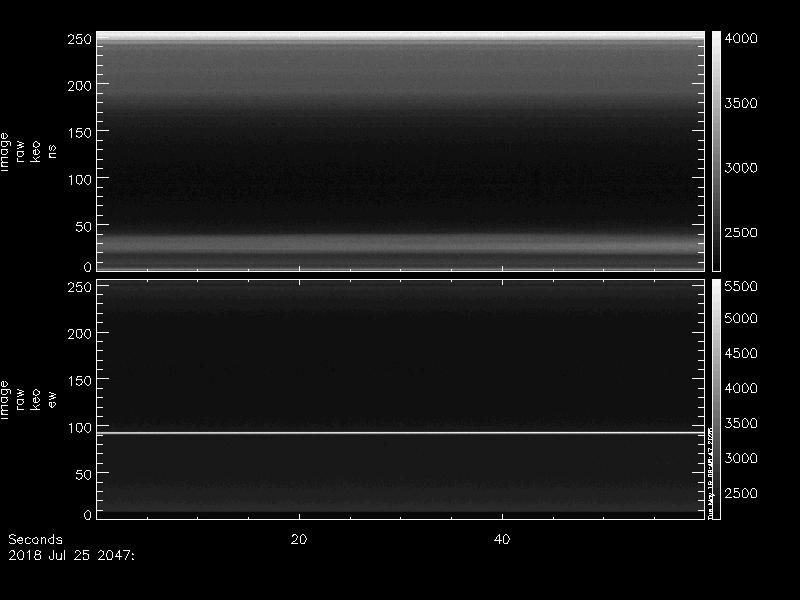This screenshot has height=600, width=800.
Task: Click x-axis tick label '20'
Action: pos(299,539)
